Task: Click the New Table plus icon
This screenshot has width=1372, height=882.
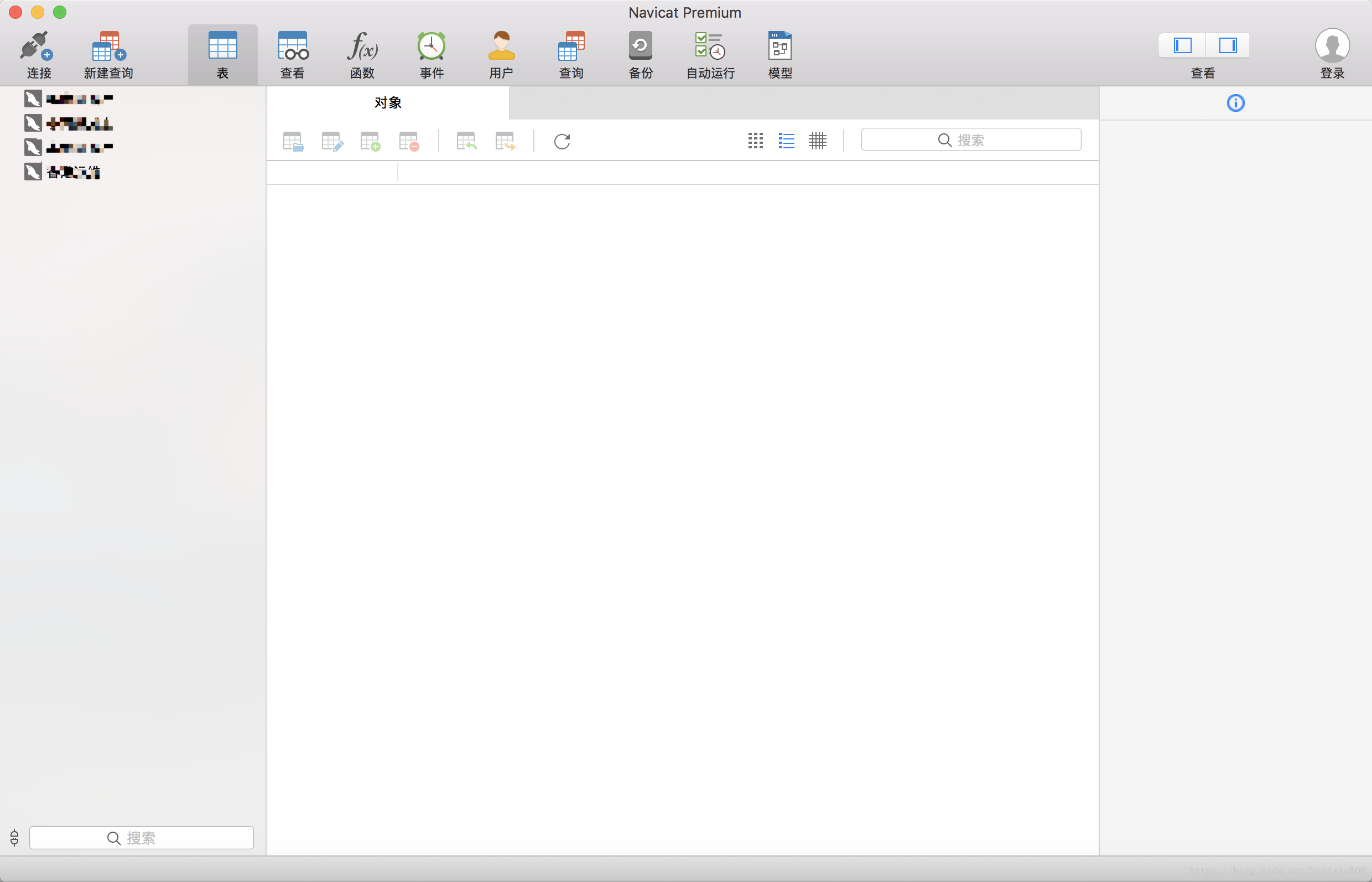Action: [x=371, y=142]
